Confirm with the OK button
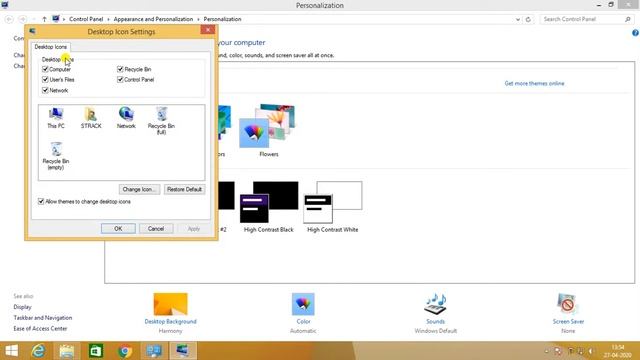 pos(118,229)
